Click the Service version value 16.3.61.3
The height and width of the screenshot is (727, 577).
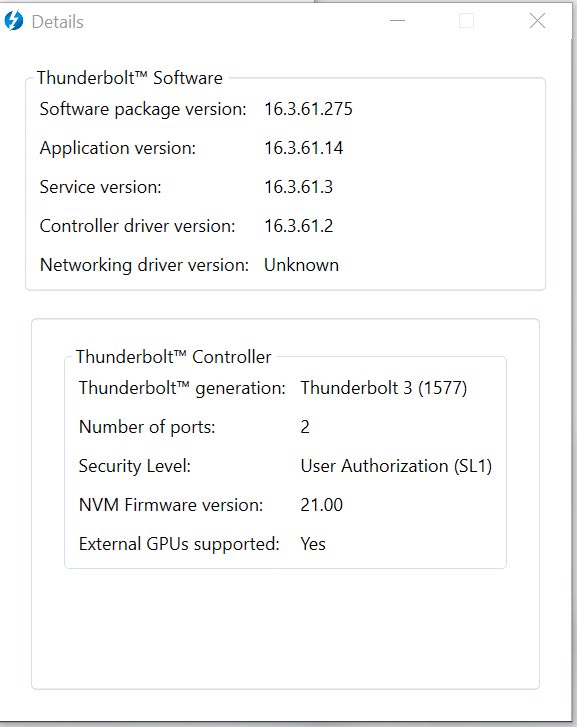(x=299, y=187)
